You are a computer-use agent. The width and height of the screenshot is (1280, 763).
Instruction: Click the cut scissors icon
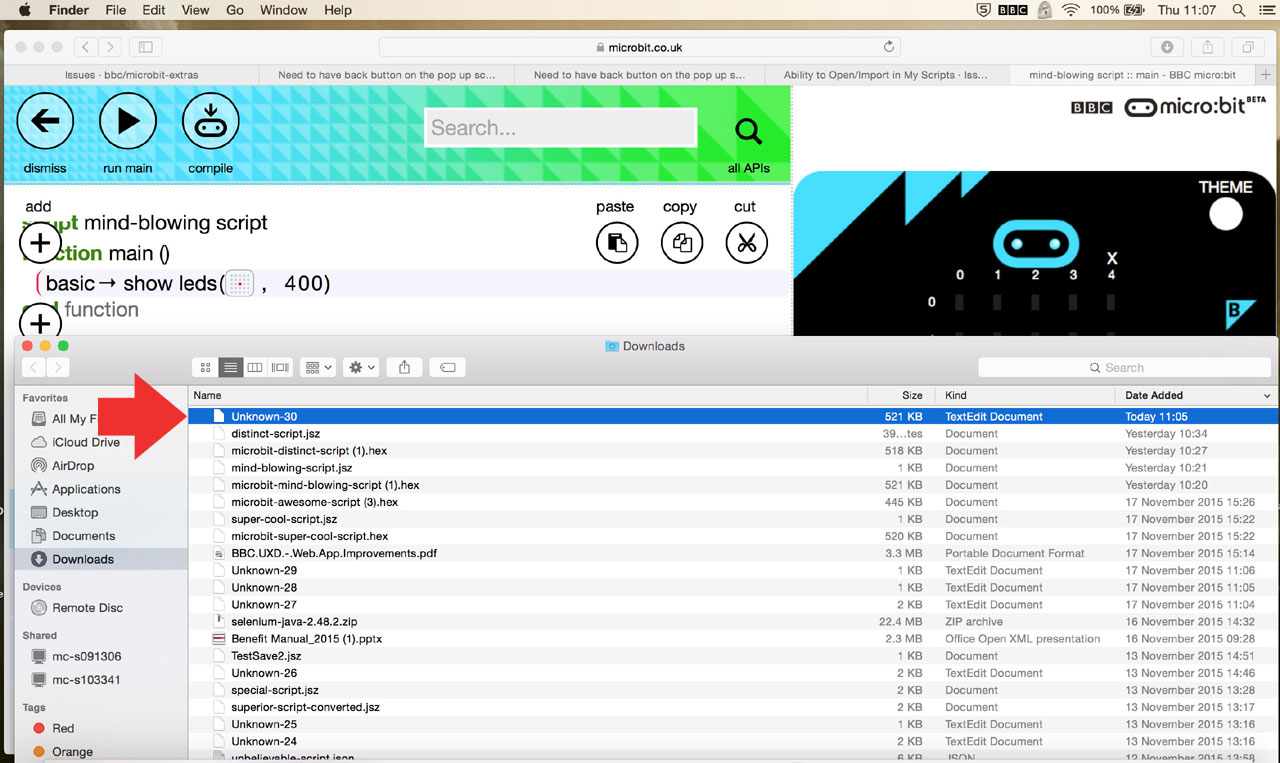(x=746, y=243)
